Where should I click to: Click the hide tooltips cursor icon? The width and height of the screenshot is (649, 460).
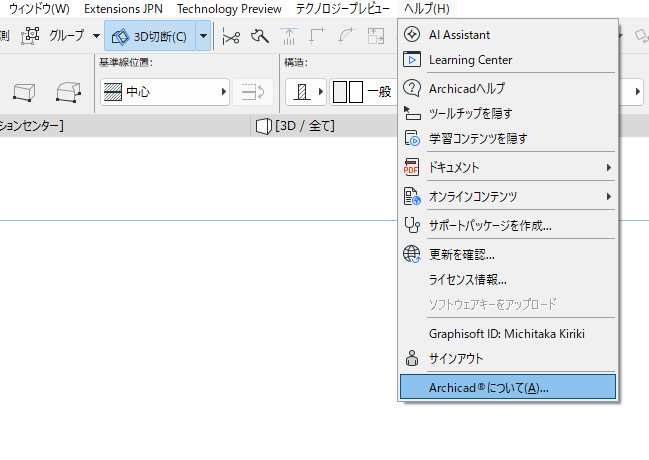(412, 113)
